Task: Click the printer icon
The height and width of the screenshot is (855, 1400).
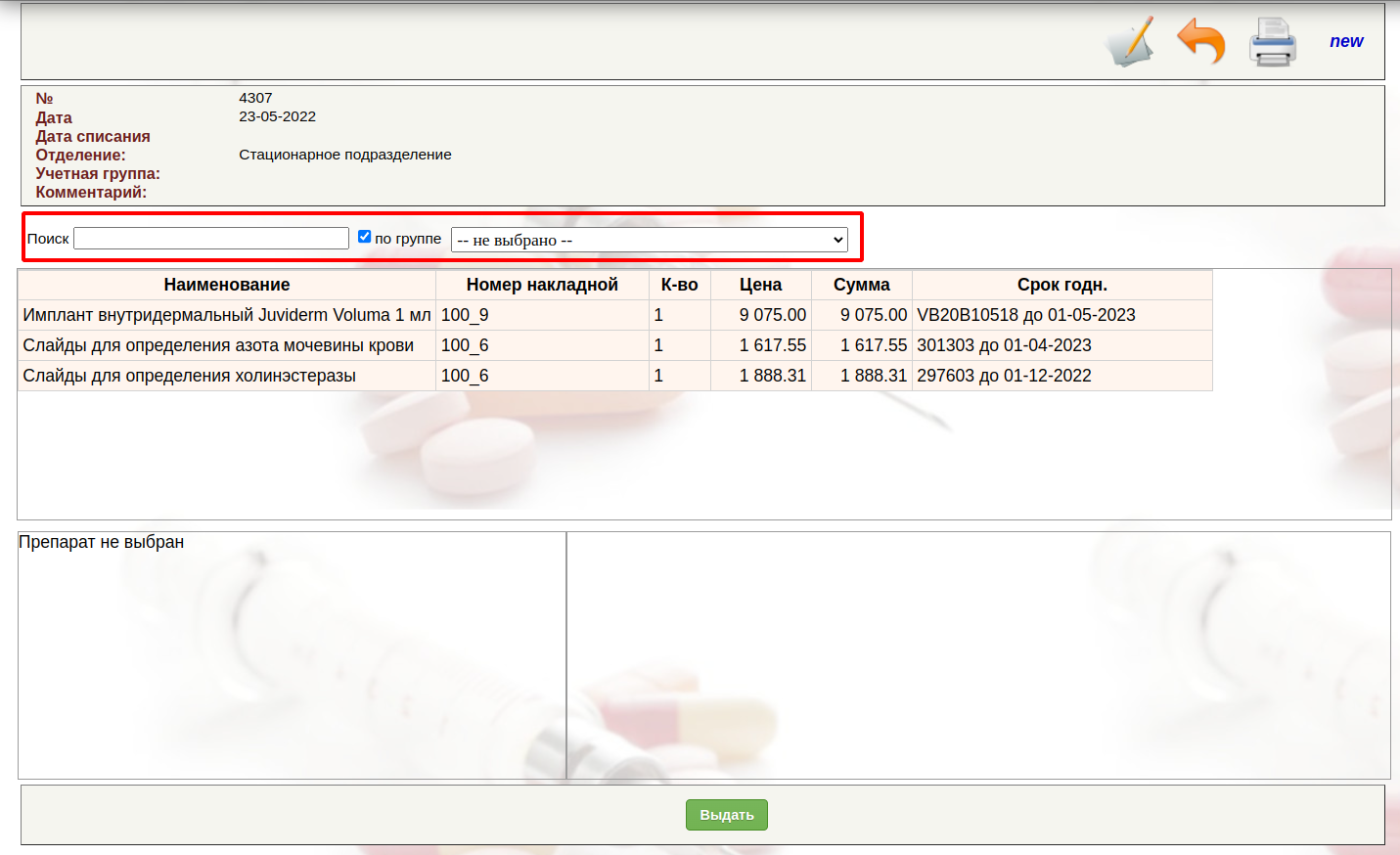Action: [x=1272, y=42]
